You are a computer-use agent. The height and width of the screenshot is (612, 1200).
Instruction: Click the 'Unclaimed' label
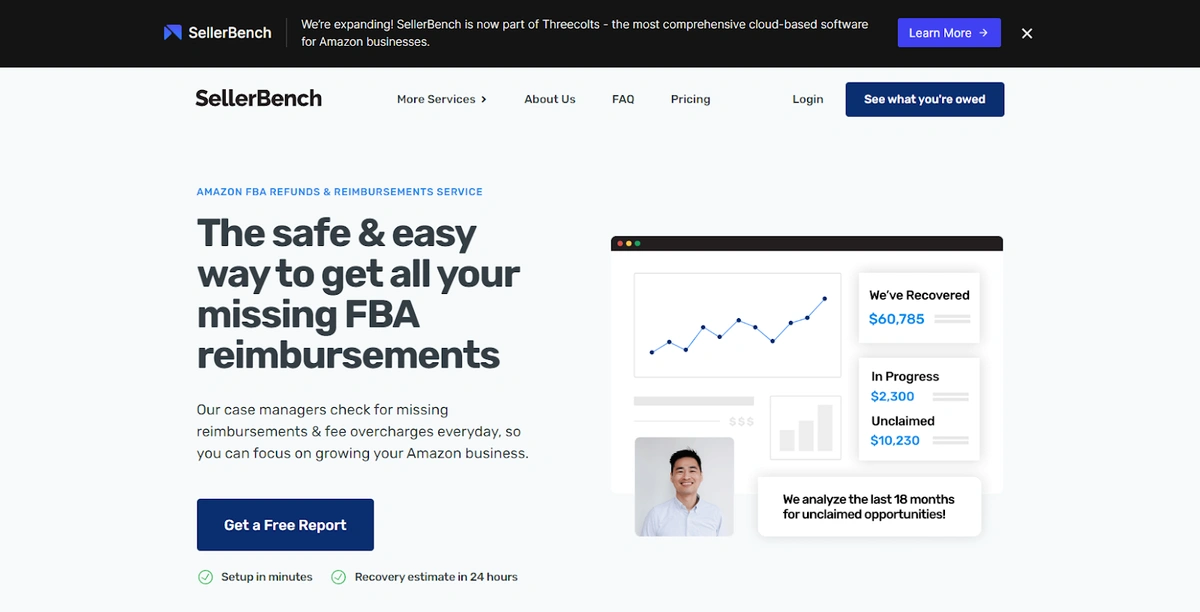903,421
